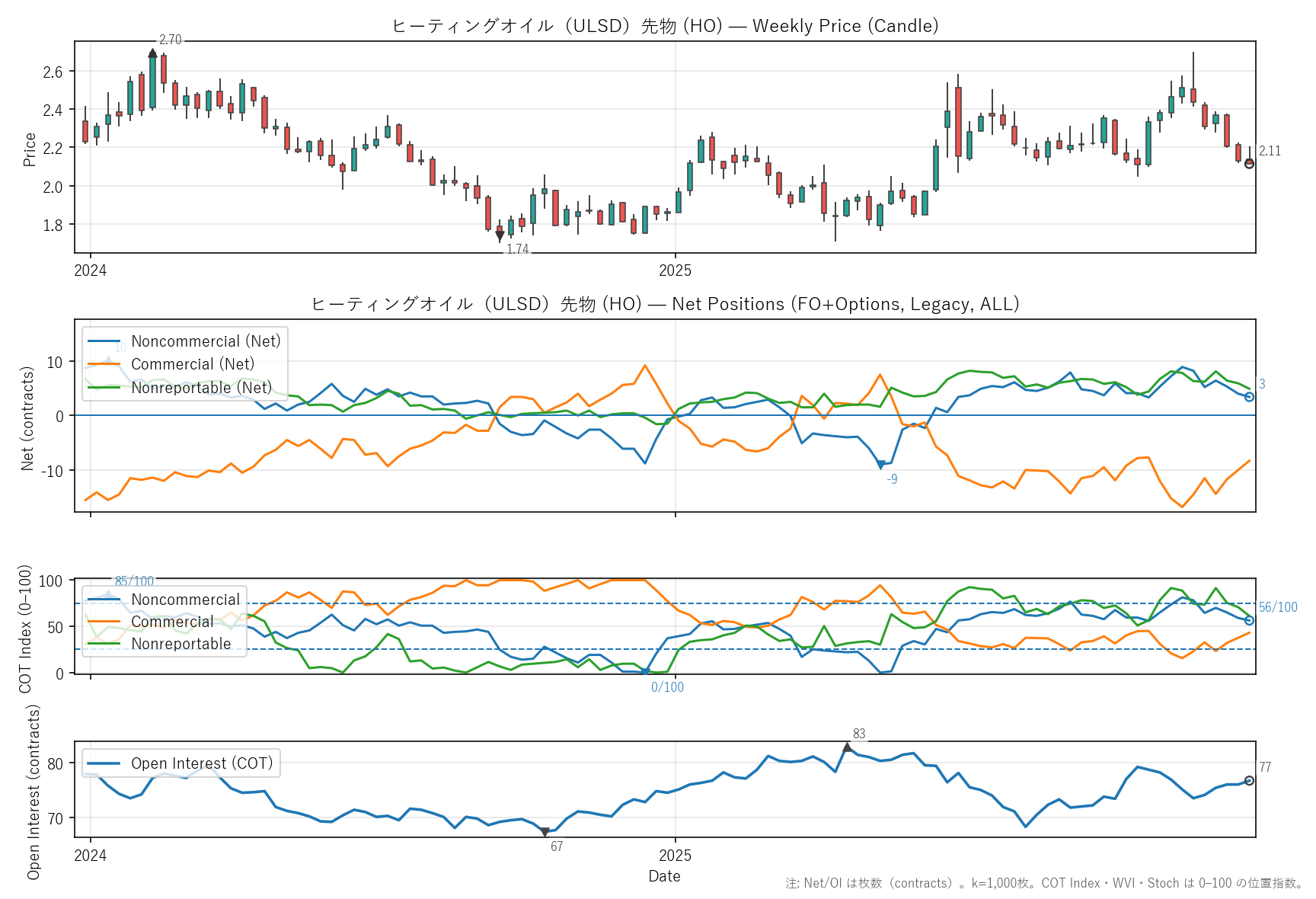Click the latest open interest circle at 77
Image resolution: width=1316 pixels, height=899 pixels.
[x=1249, y=781]
